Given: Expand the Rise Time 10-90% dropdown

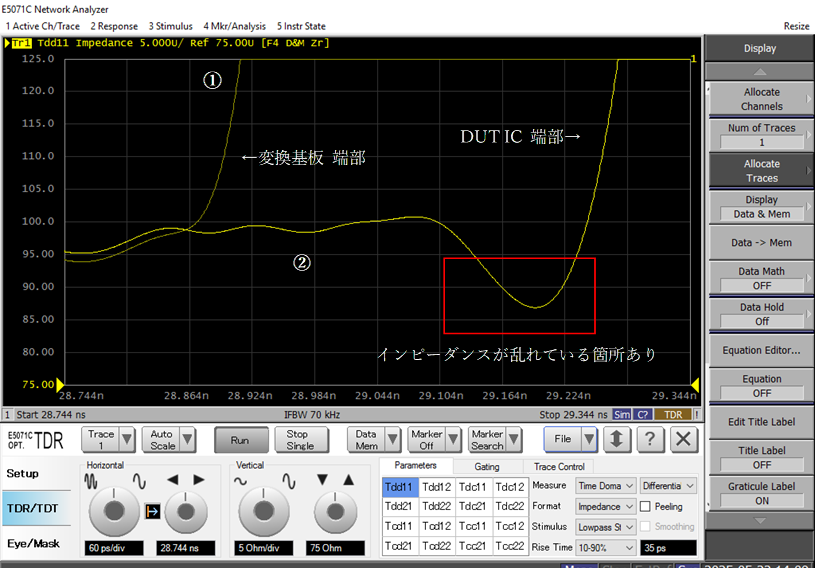Looking at the screenshot, I should pos(605,548).
